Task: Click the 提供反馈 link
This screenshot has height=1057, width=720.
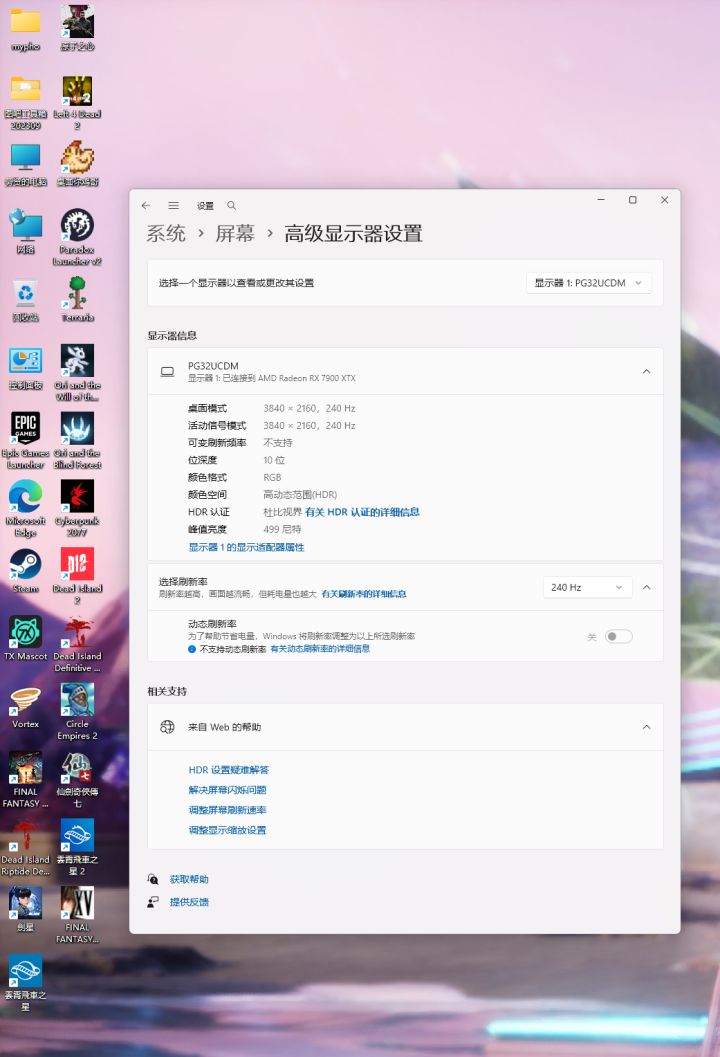Action: click(189, 902)
